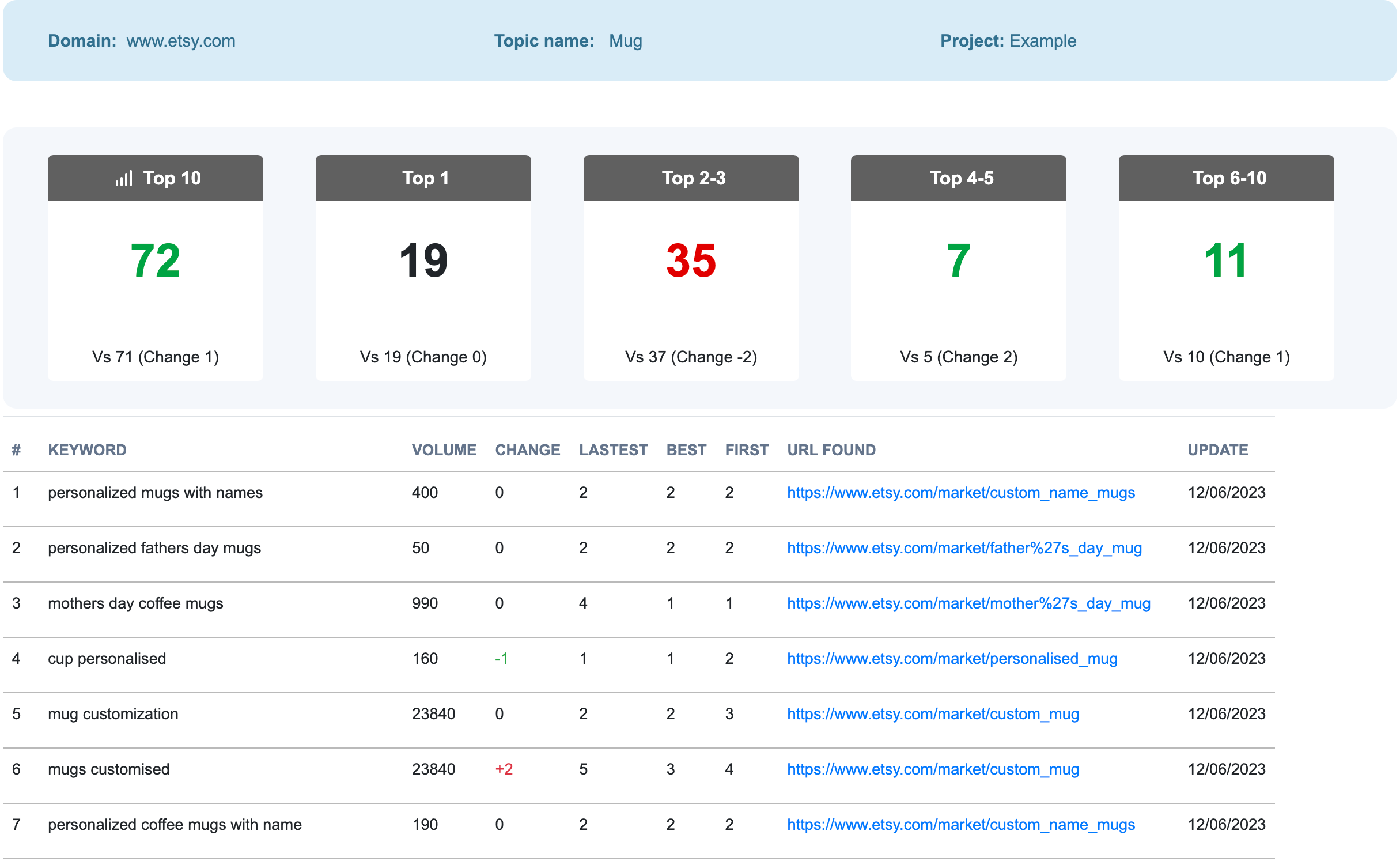The image size is (1400, 861).
Task: Select keyword 'mug customization'
Action: point(113,715)
